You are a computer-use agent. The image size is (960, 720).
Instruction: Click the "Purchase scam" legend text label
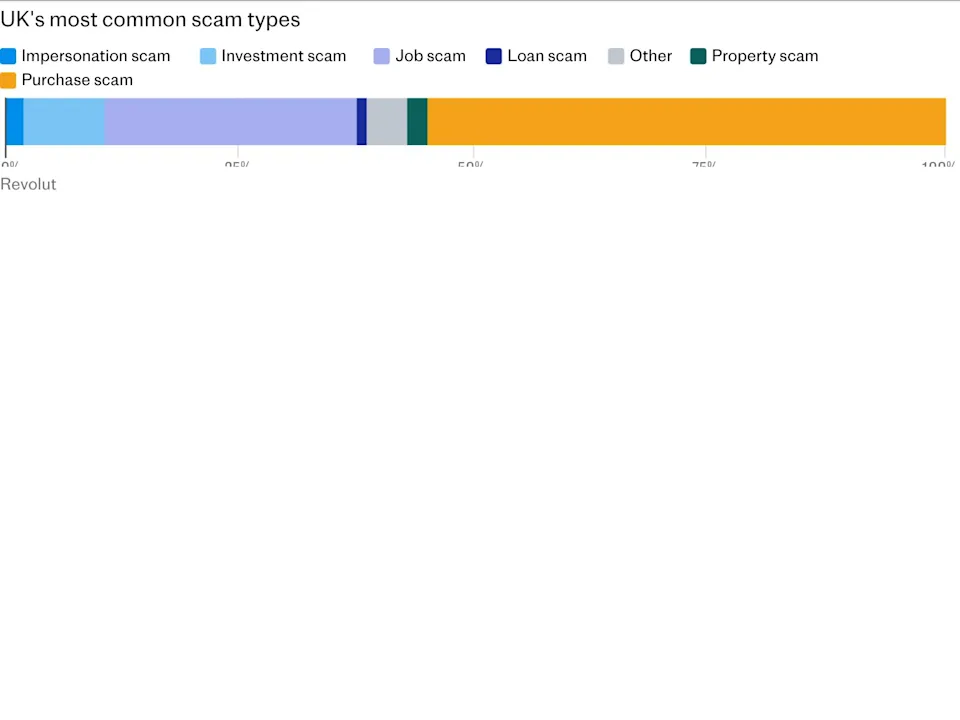77,80
